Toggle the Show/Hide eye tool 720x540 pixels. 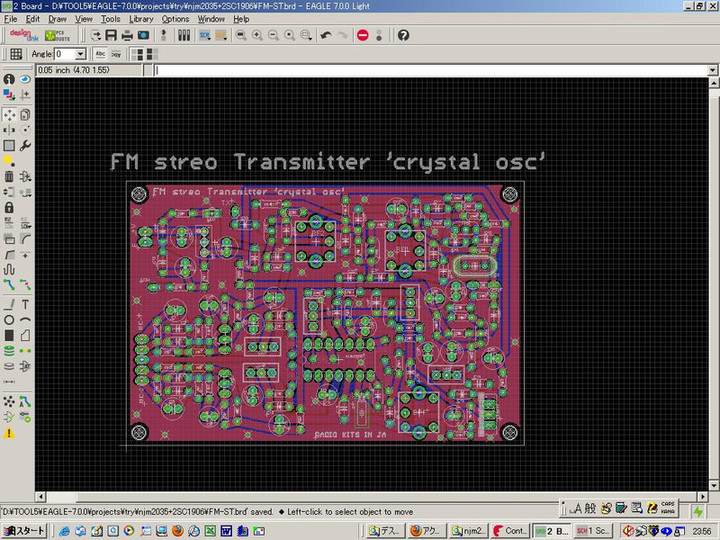[25, 79]
